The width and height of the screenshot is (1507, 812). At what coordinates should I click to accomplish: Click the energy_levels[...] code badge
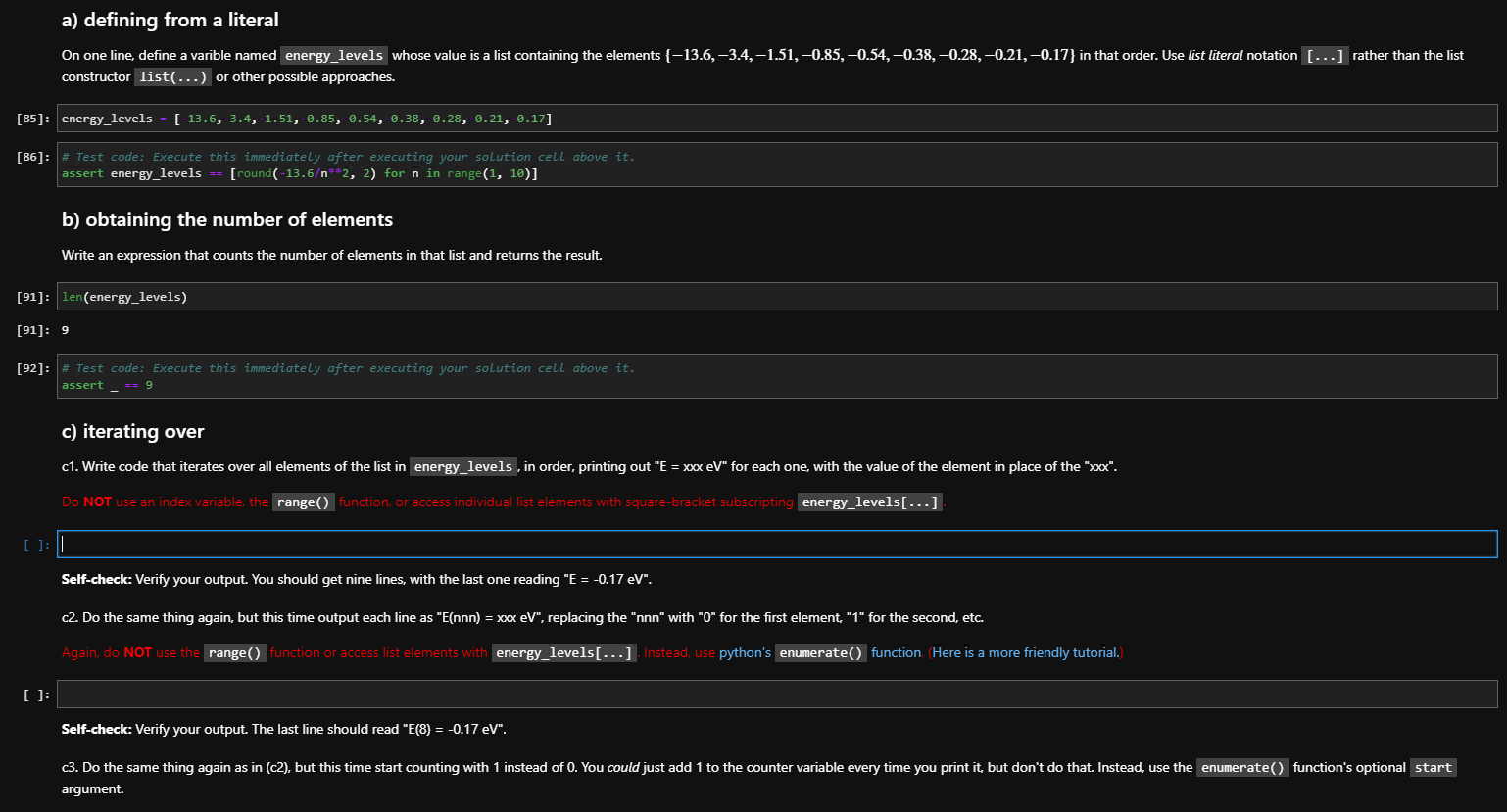click(870, 502)
